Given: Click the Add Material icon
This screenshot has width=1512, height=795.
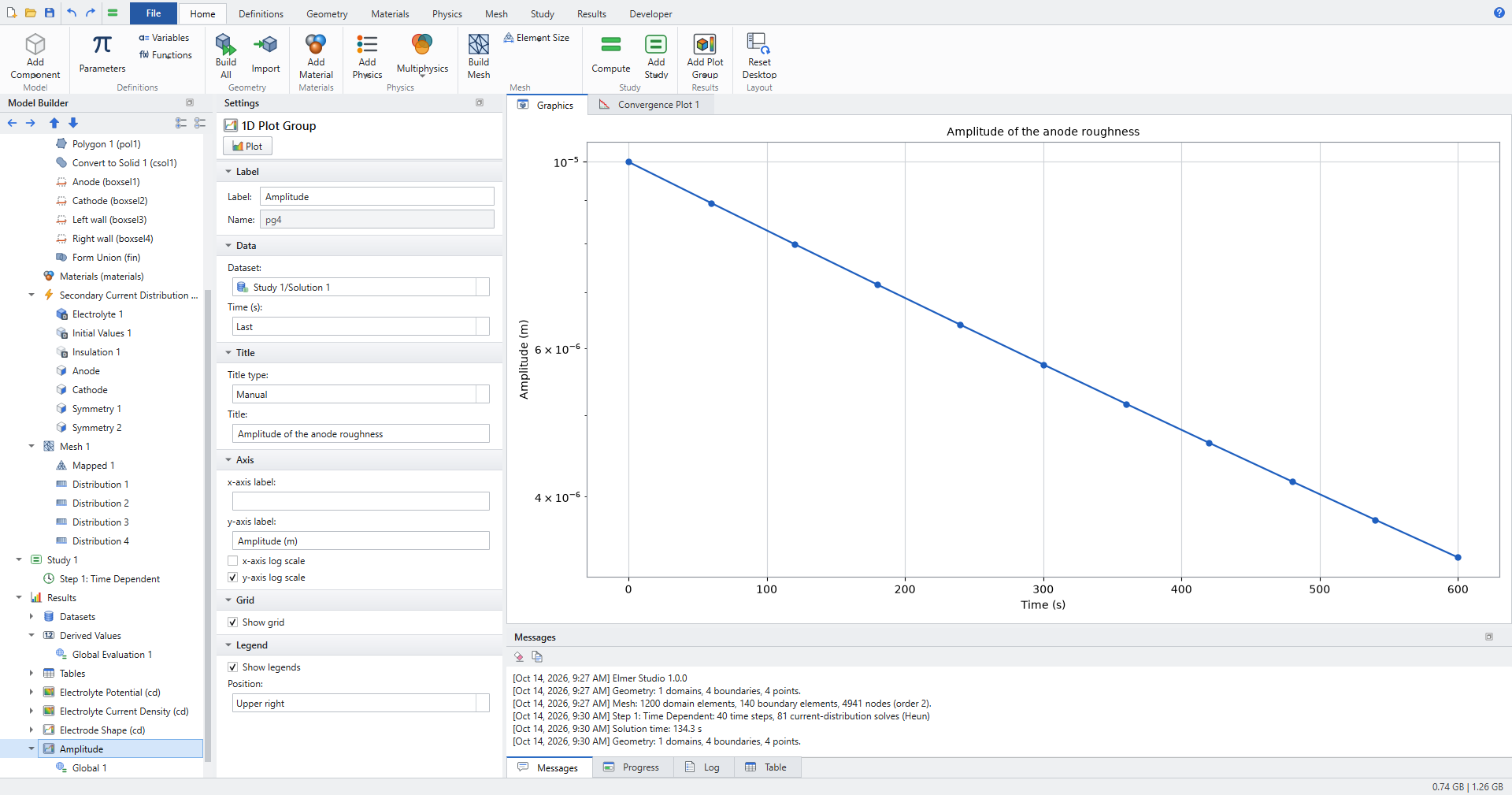Looking at the screenshot, I should 316,43.
